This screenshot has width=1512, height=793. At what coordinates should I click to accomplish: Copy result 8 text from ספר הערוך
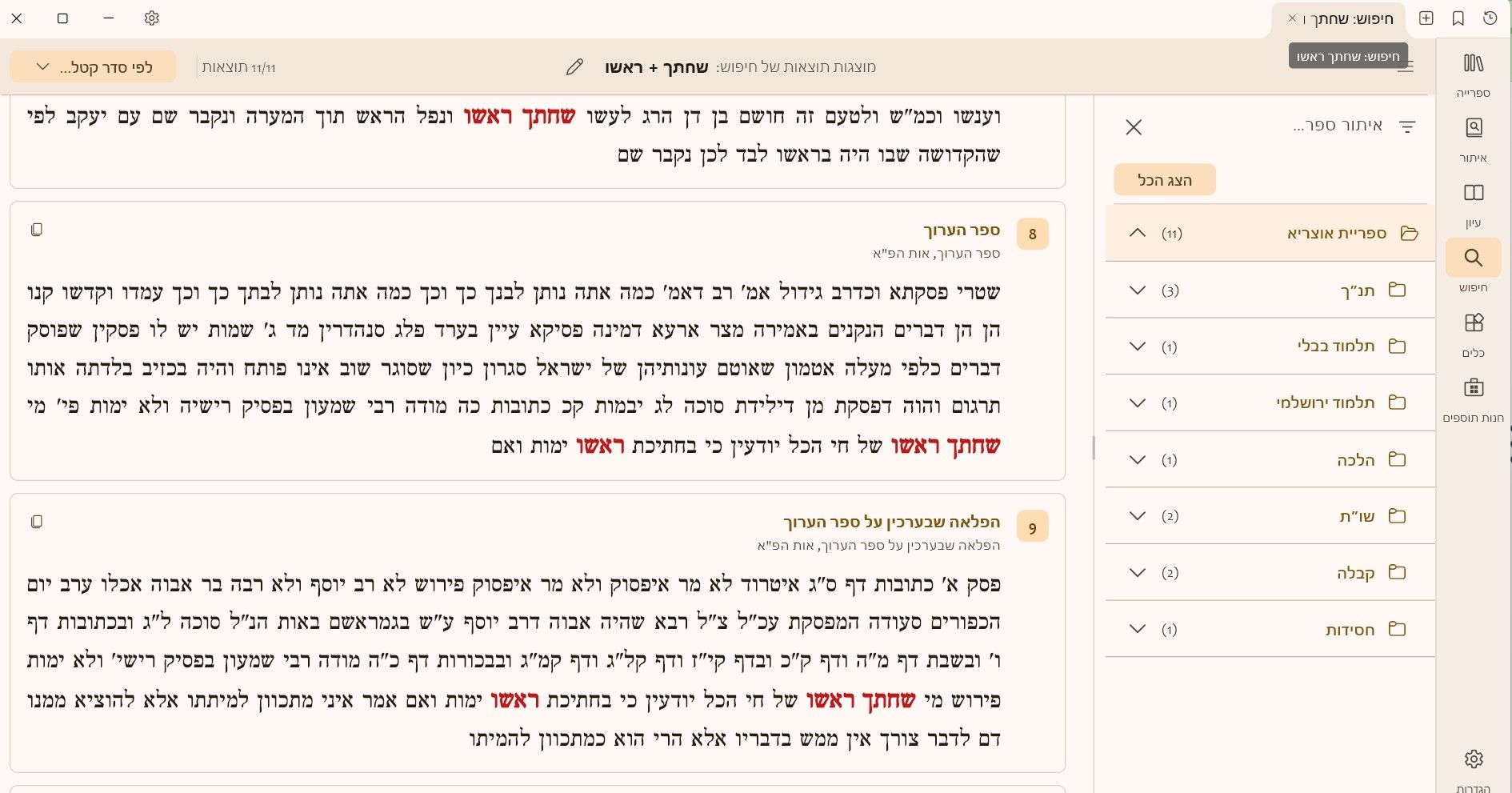pyautogui.click(x=37, y=230)
